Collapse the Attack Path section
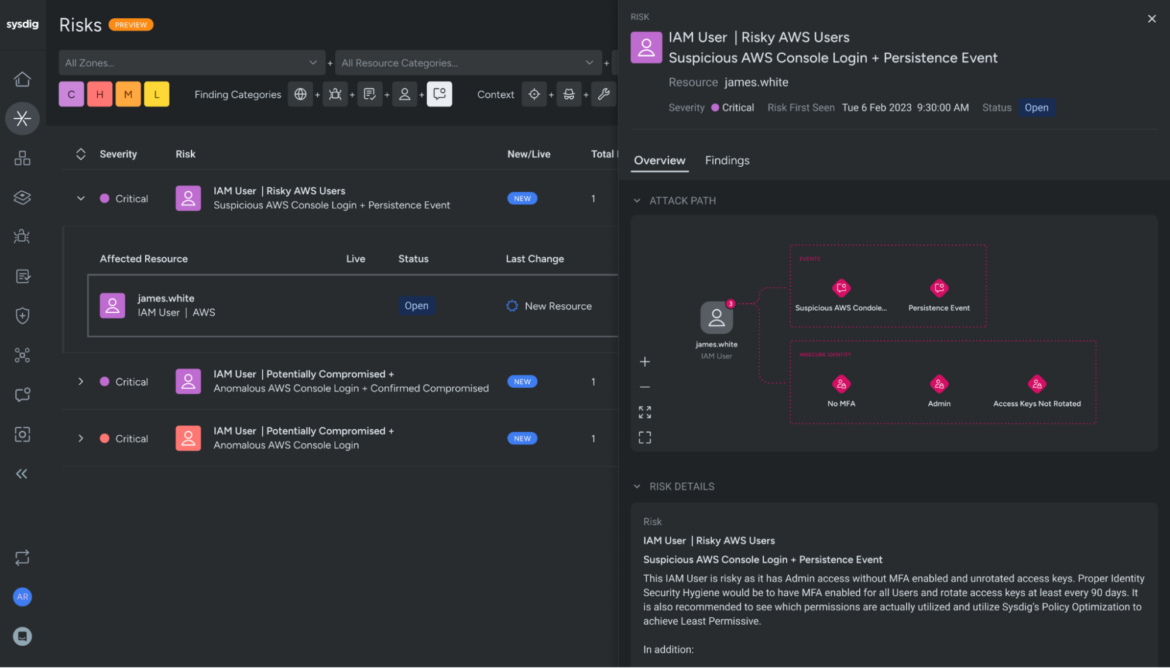The width and height of the screenshot is (1170, 668). point(636,200)
